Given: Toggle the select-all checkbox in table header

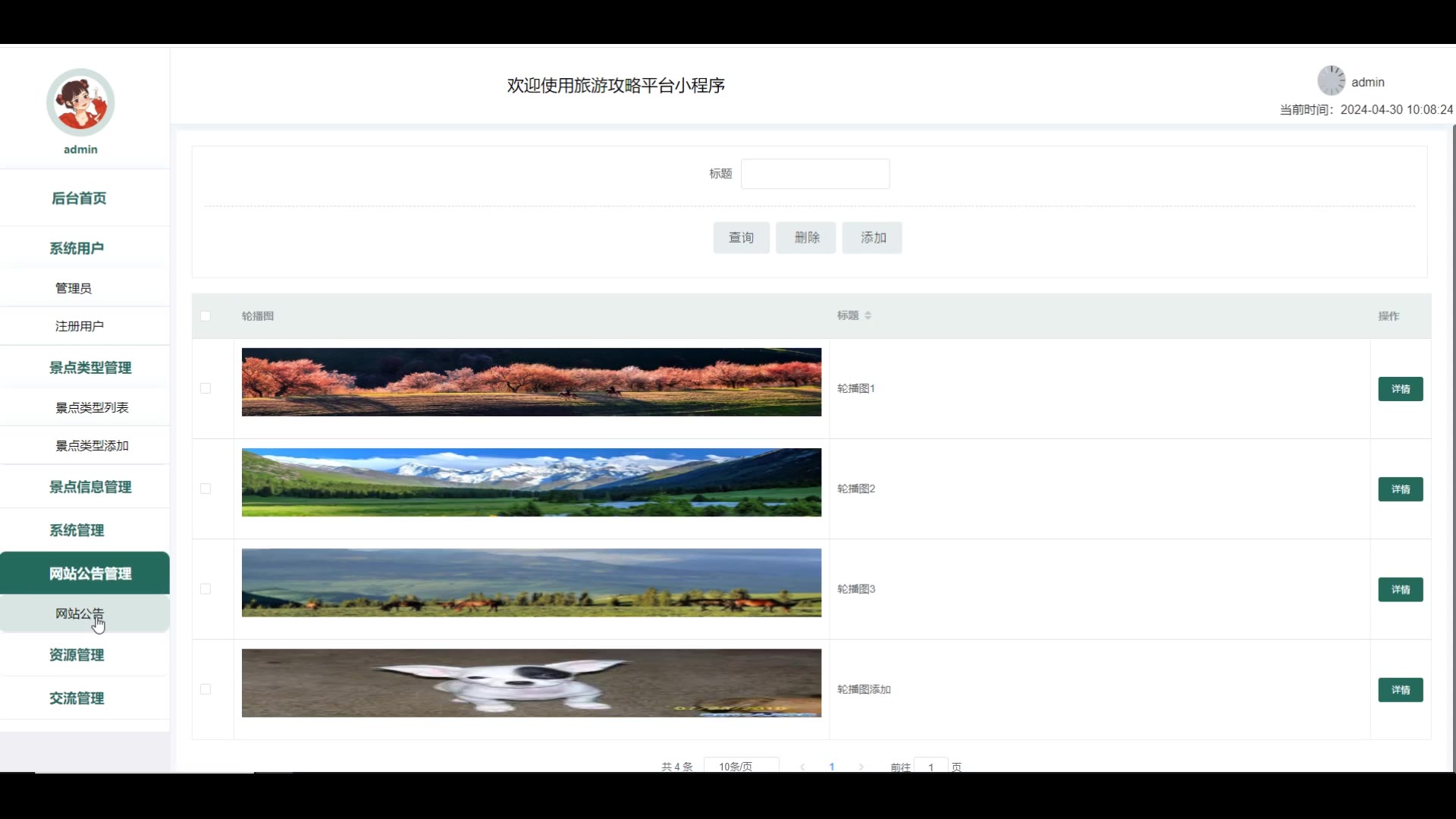Looking at the screenshot, I should [x=206, y=316].
